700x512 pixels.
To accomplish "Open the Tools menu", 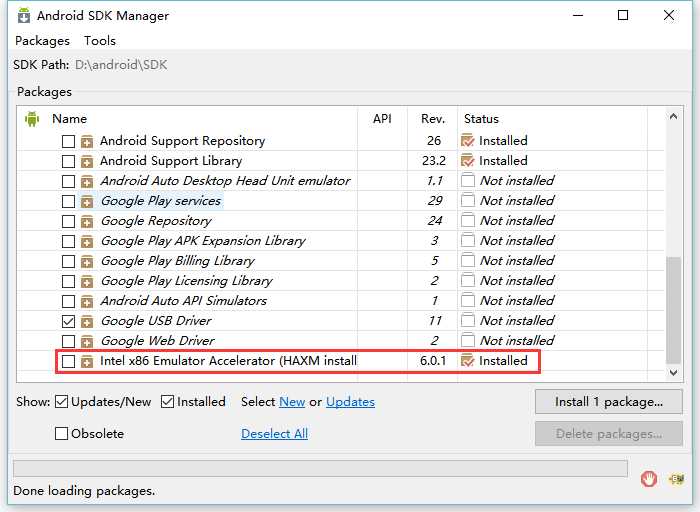I will point(100,41).
